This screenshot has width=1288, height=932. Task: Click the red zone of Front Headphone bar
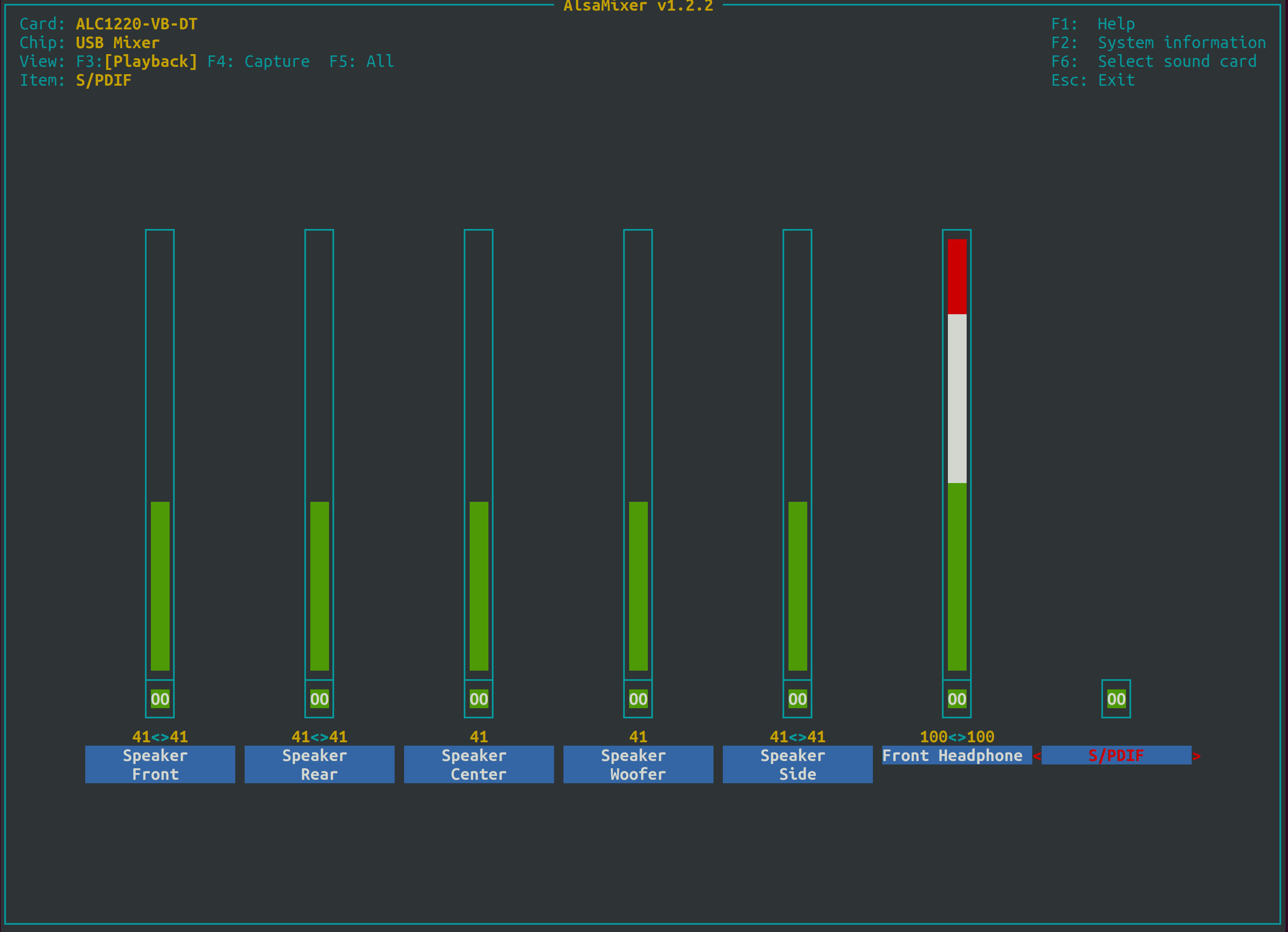point(957,277)
